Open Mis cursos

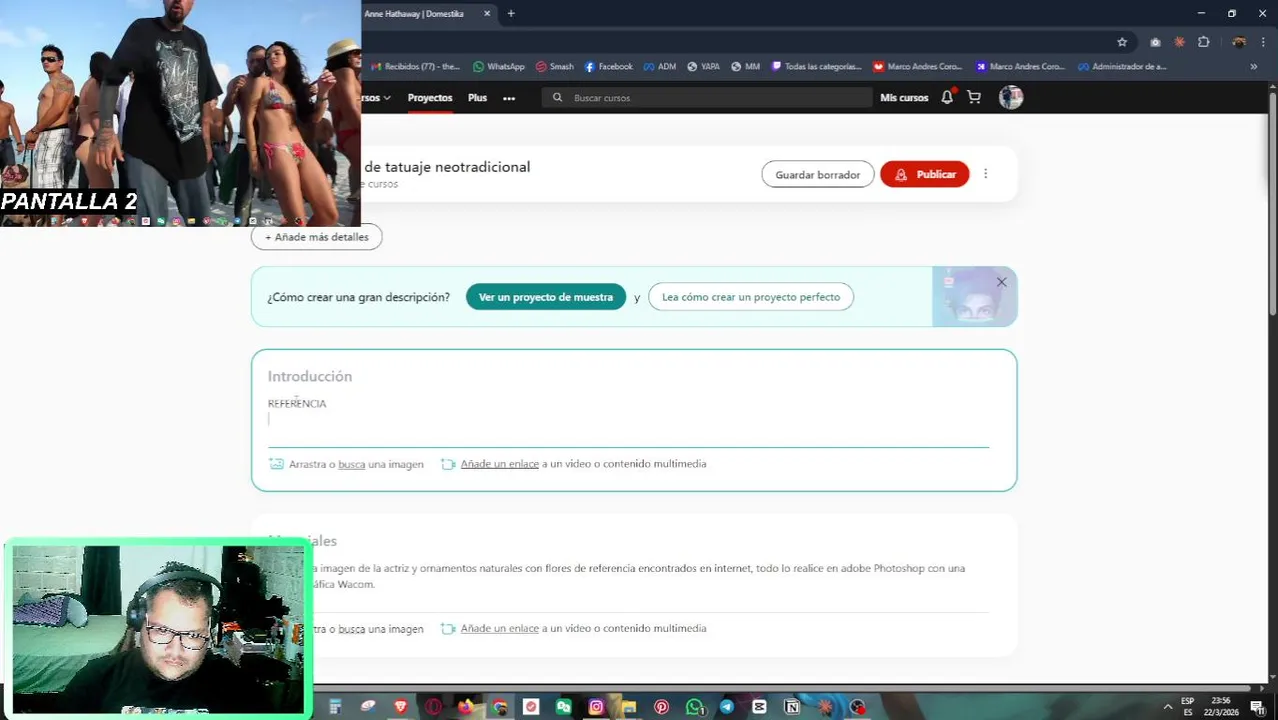point(904,98)
